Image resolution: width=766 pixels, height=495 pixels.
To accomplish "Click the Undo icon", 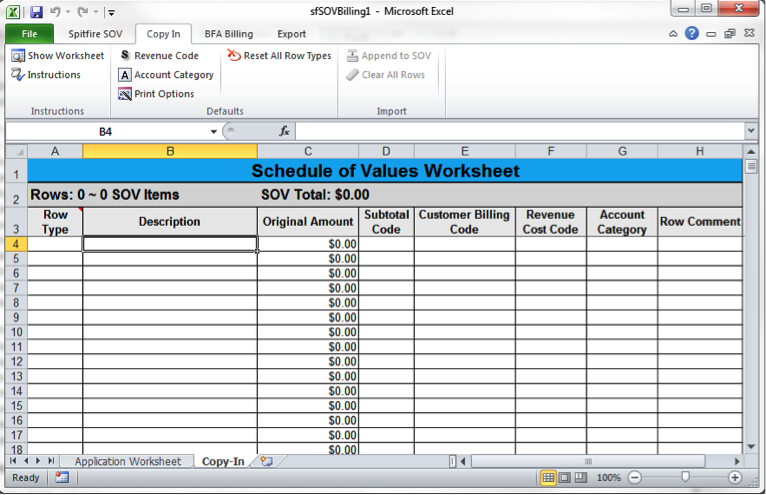I will click(55, 11).
